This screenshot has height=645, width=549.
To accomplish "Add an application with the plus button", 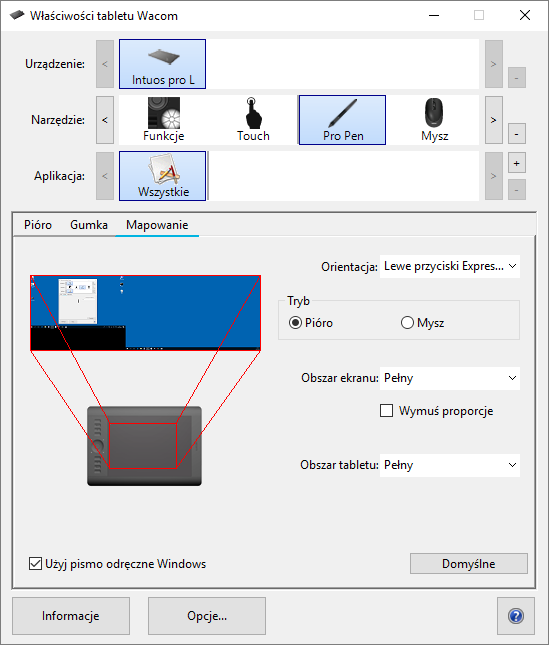I will click(517, 163).
